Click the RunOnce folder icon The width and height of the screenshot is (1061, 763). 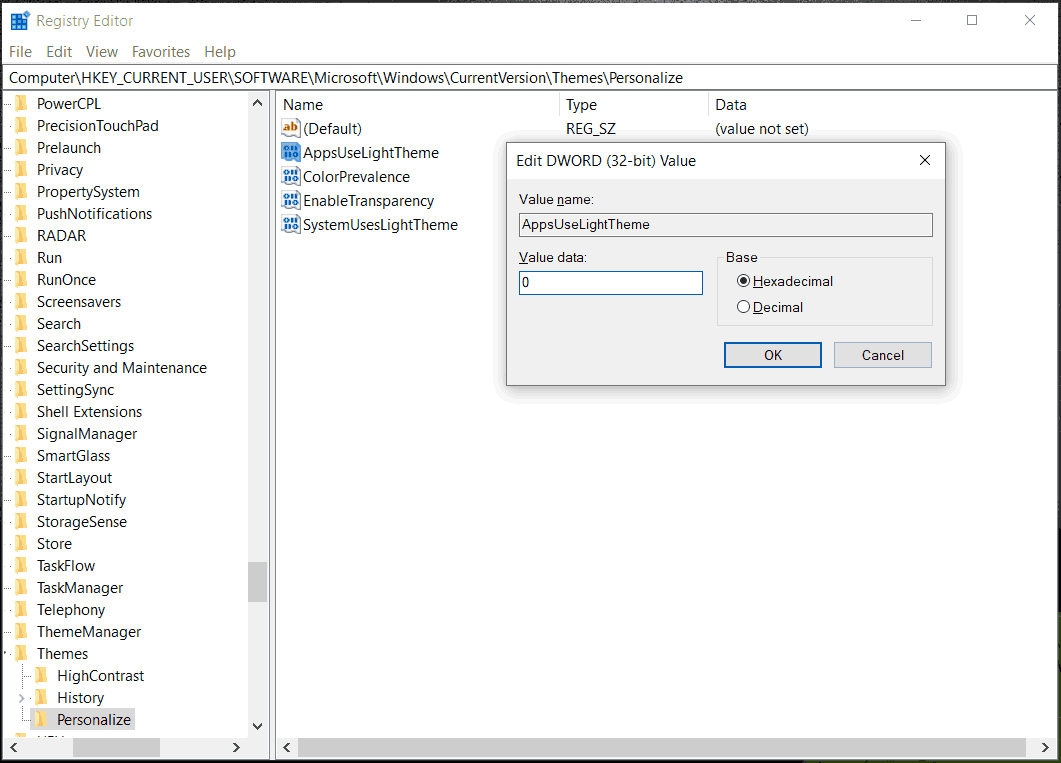pos(22,279)
